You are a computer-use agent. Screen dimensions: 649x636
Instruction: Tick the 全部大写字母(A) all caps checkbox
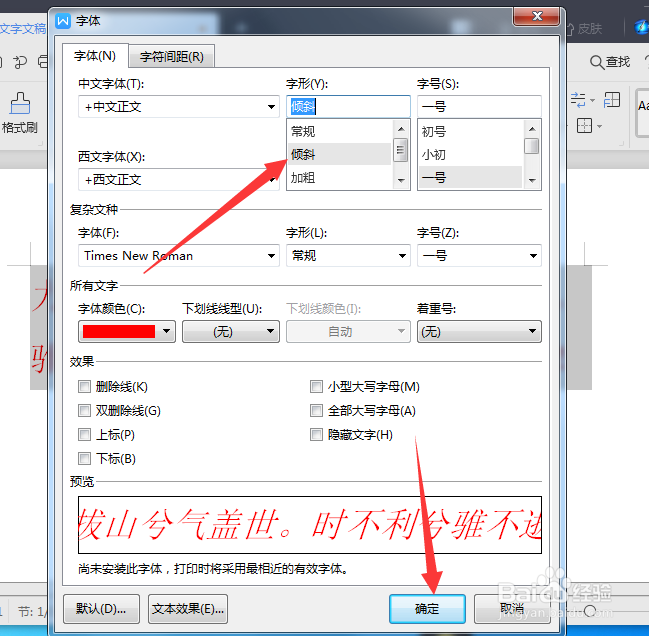click(316, 411)
